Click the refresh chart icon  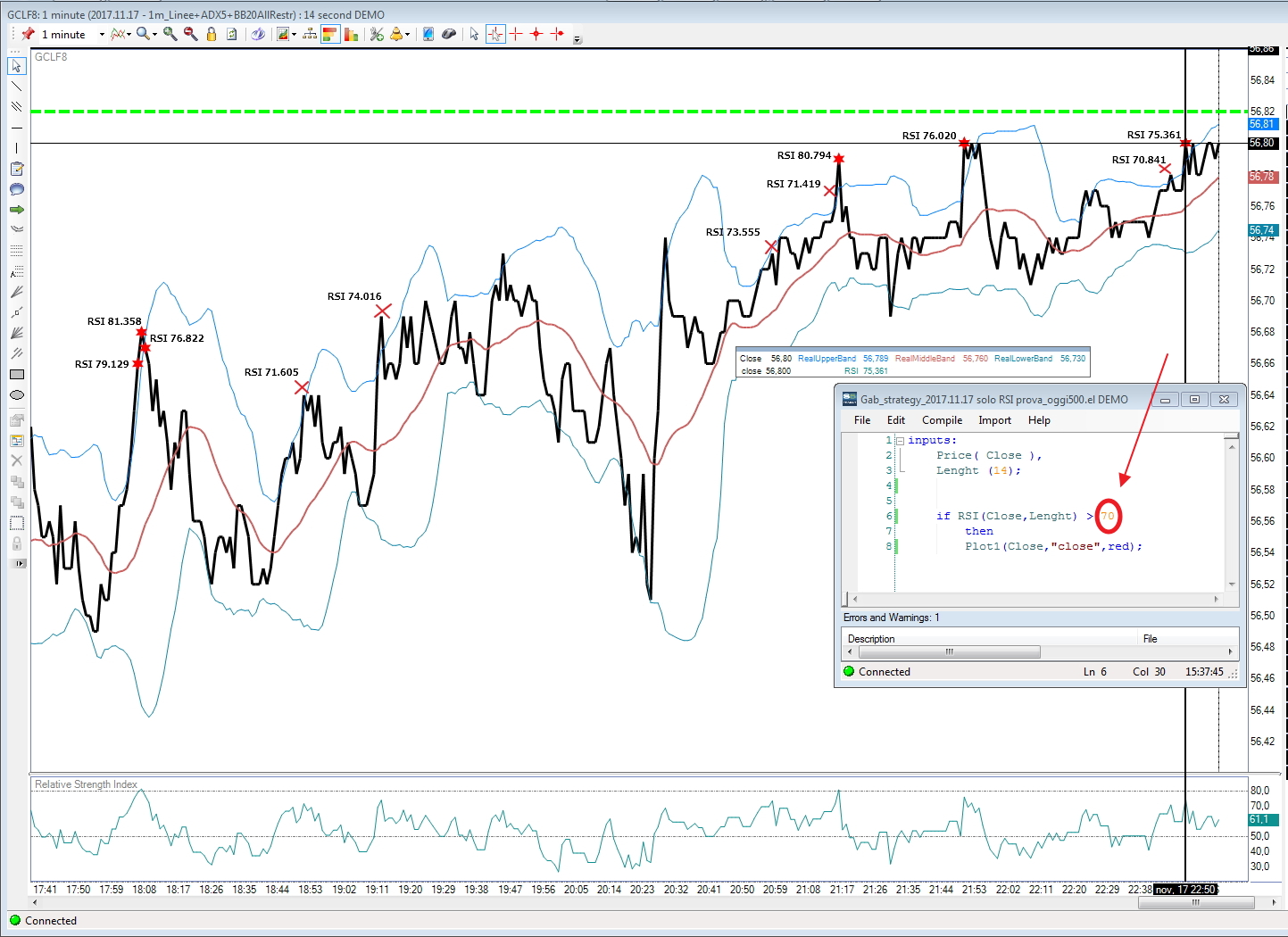click(232, 34)
